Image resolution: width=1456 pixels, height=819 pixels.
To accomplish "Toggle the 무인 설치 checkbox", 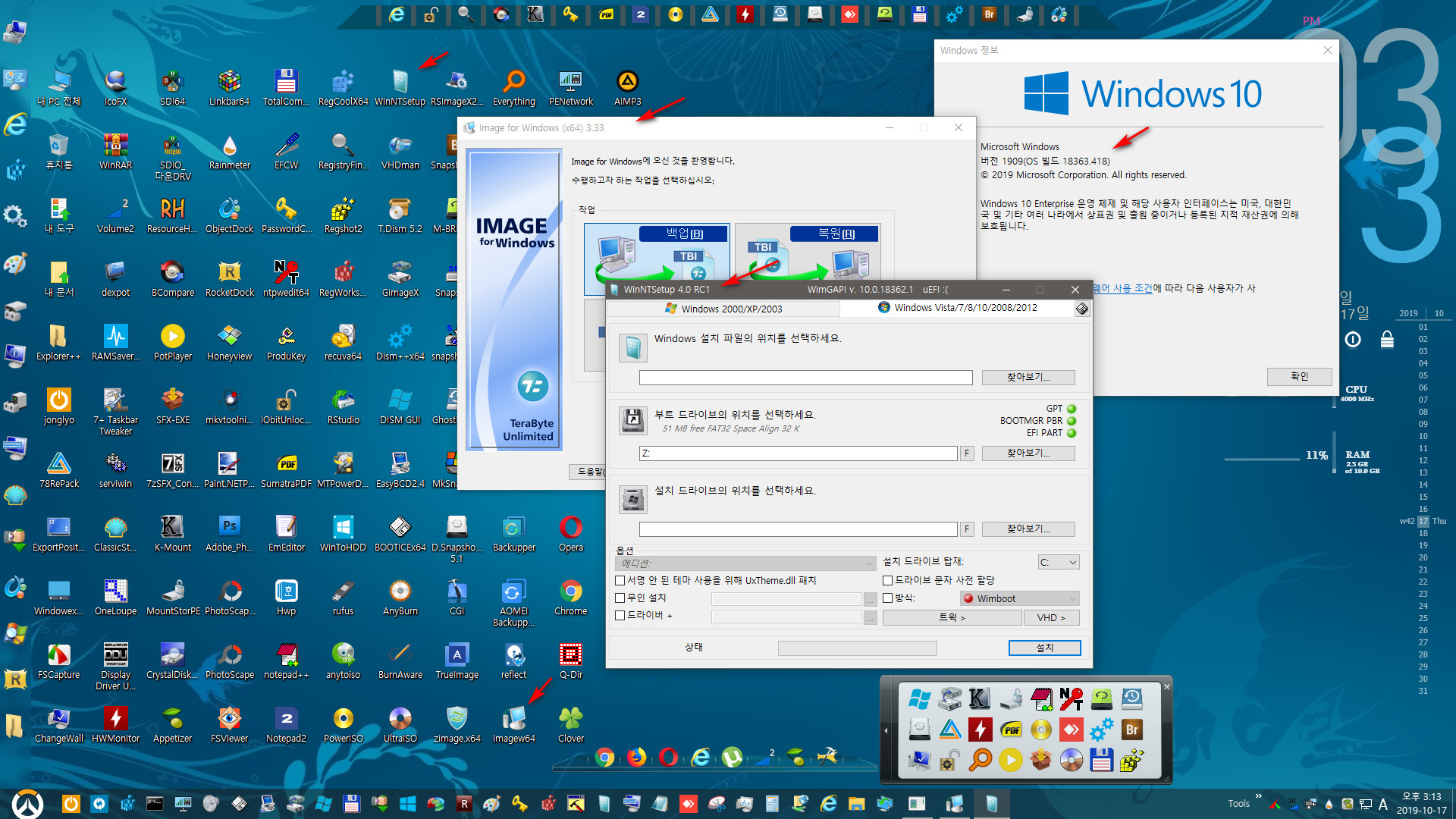I will point(620,598).
